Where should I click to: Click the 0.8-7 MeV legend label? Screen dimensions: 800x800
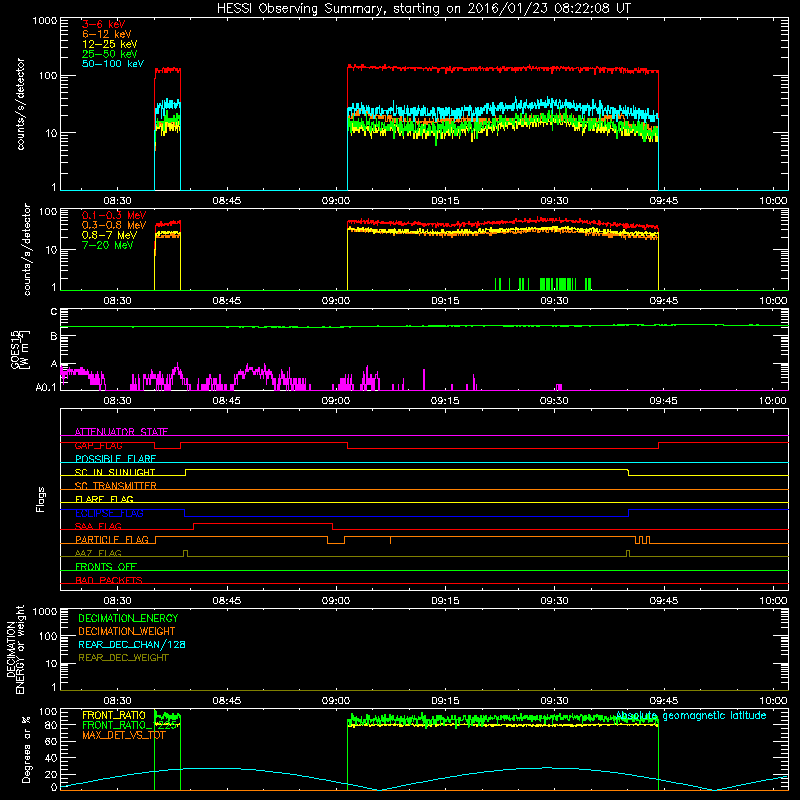point(110,235)
